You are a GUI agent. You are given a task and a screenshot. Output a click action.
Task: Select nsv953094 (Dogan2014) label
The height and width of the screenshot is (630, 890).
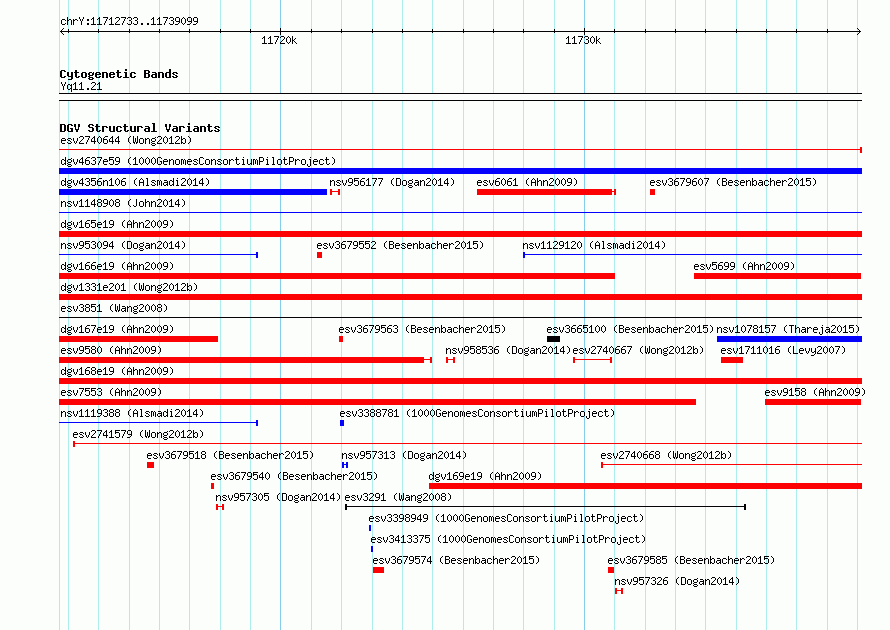tap(123, 245)
